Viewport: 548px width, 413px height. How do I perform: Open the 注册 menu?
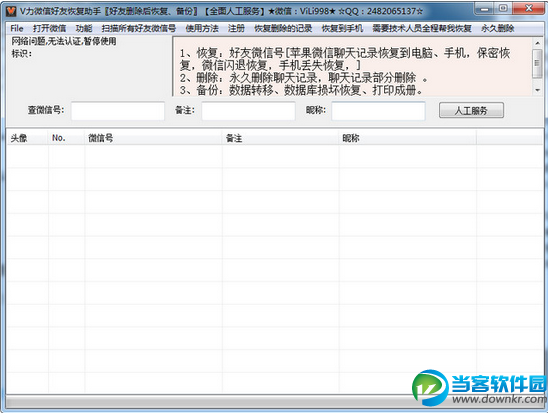[236, 28]
